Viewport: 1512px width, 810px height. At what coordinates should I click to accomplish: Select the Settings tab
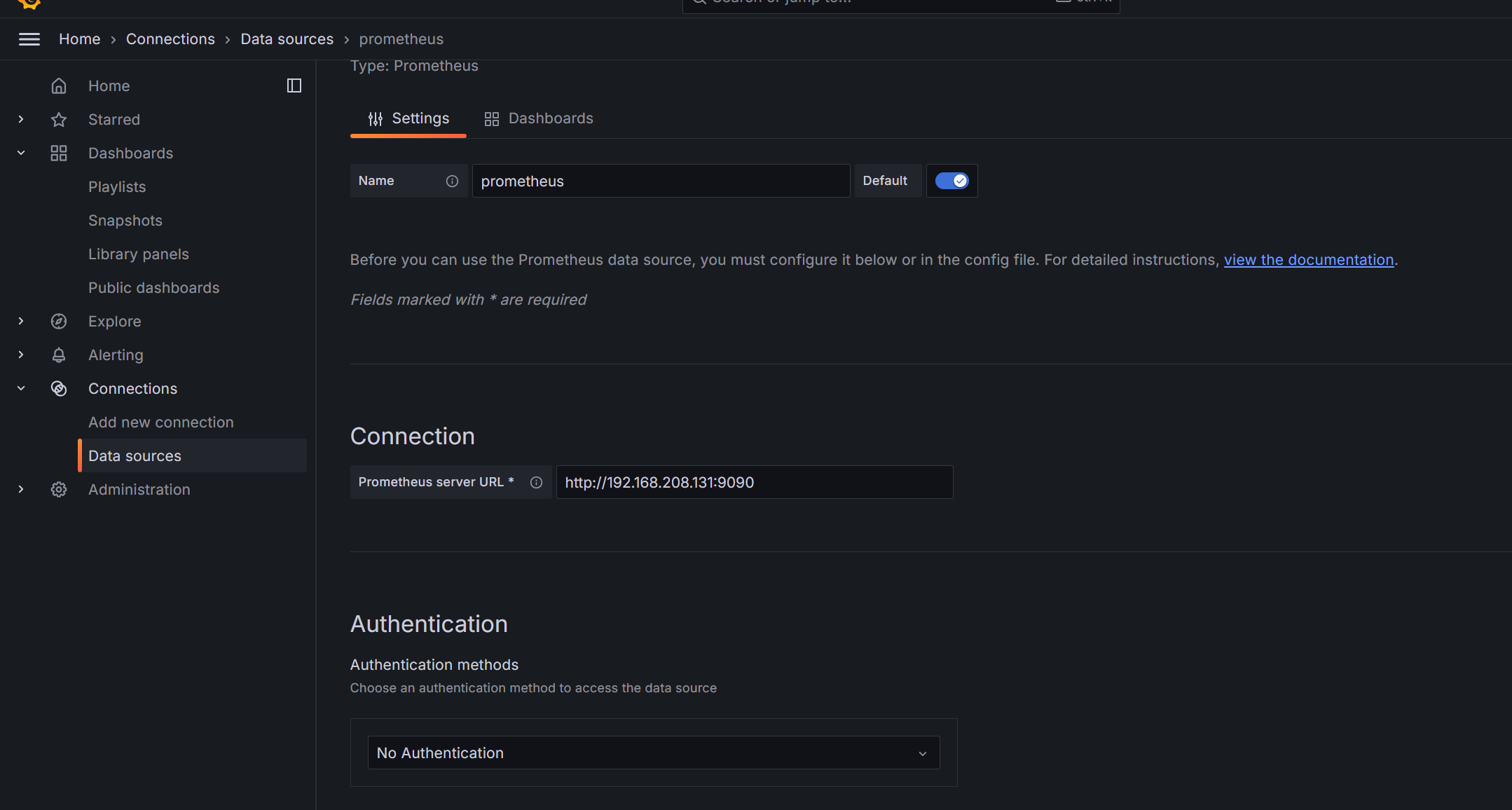click(408, 118)
